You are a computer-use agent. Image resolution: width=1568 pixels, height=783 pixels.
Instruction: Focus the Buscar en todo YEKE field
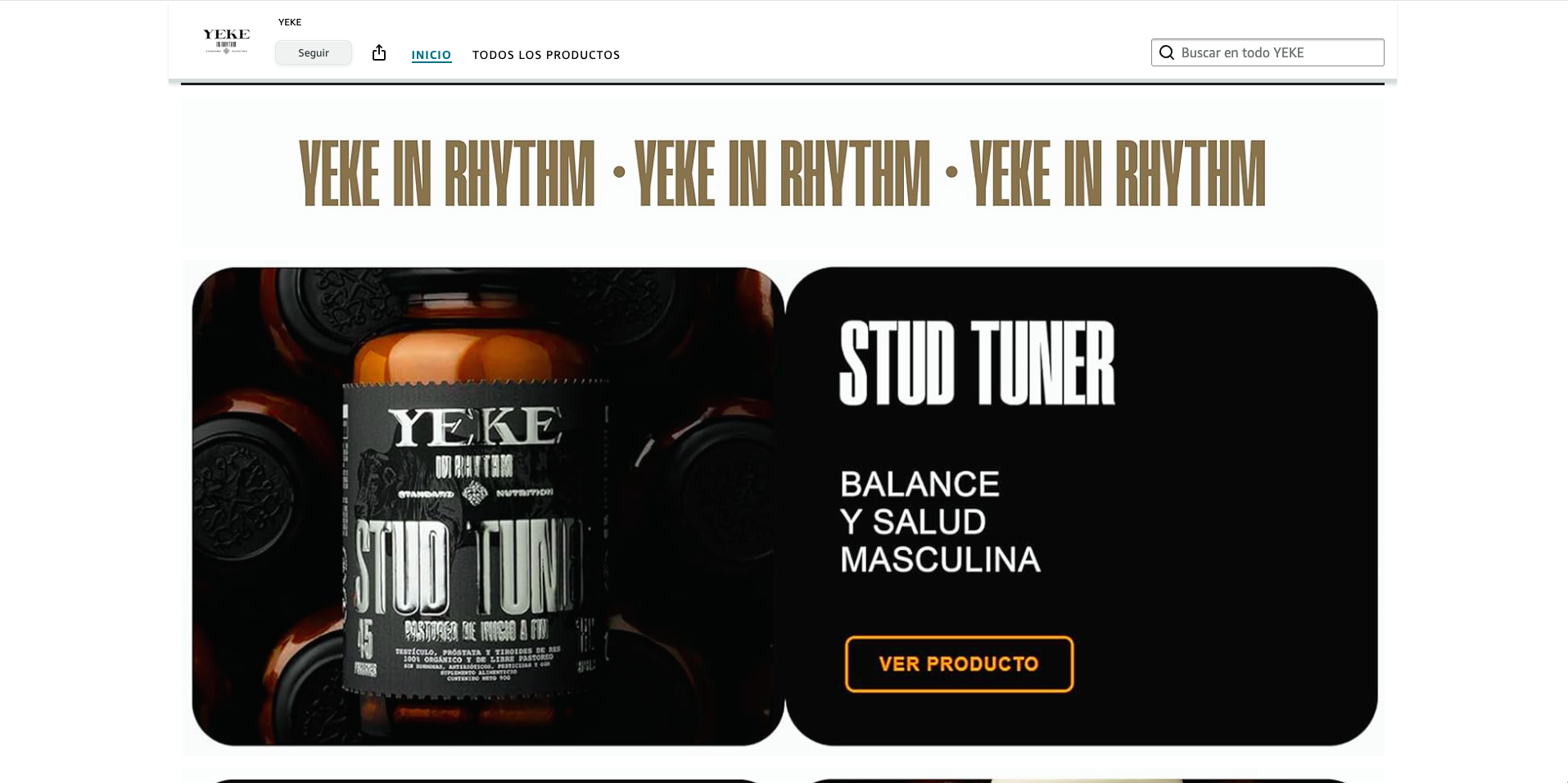point(1268,52)
